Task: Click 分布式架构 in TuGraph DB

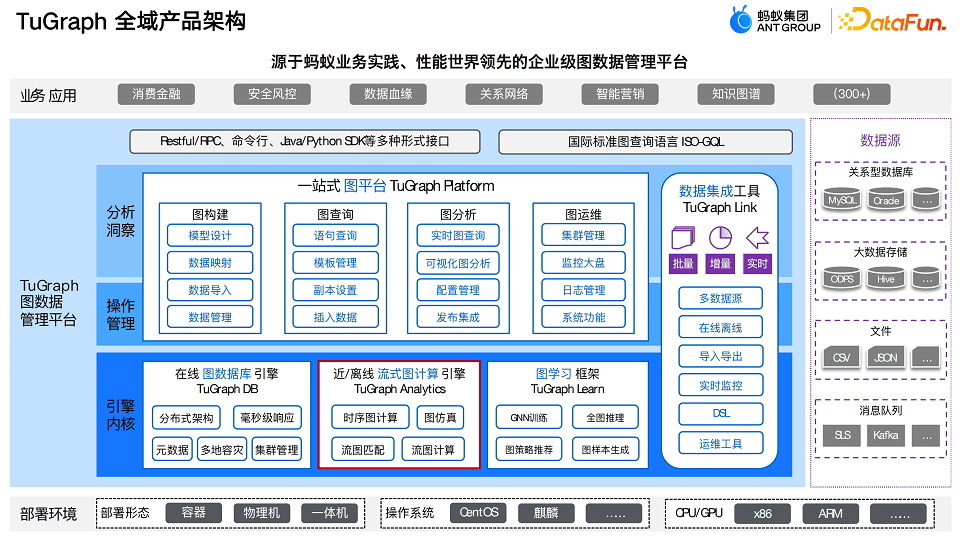Action: tap(186, 418)
